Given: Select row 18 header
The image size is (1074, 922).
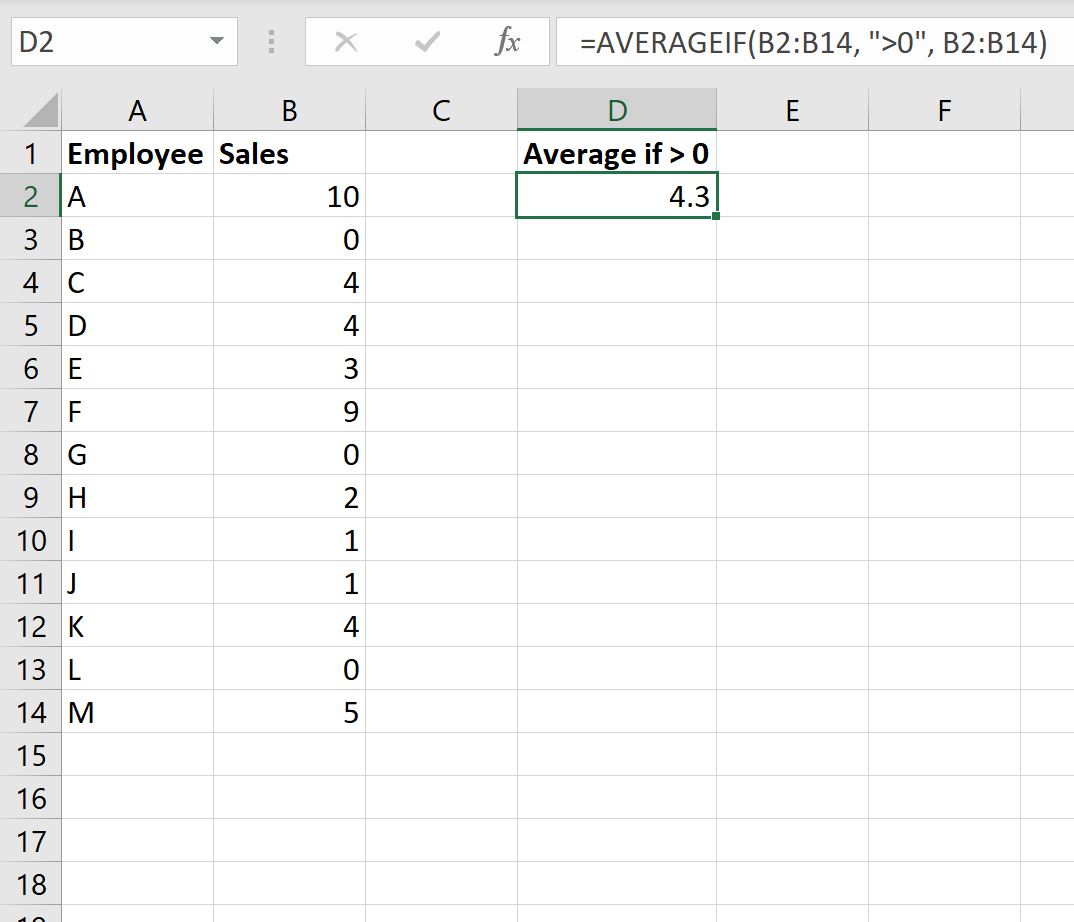Looking at the screenshot, I should pos(31,884).
